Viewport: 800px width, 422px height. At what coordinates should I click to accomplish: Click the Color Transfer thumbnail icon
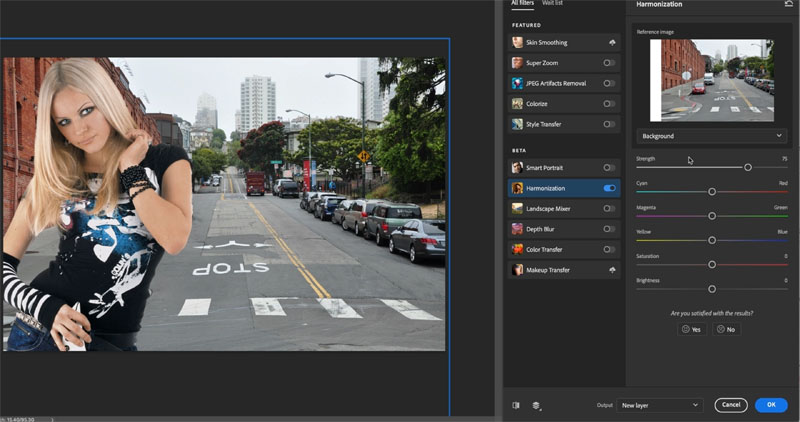pos(517,250)
